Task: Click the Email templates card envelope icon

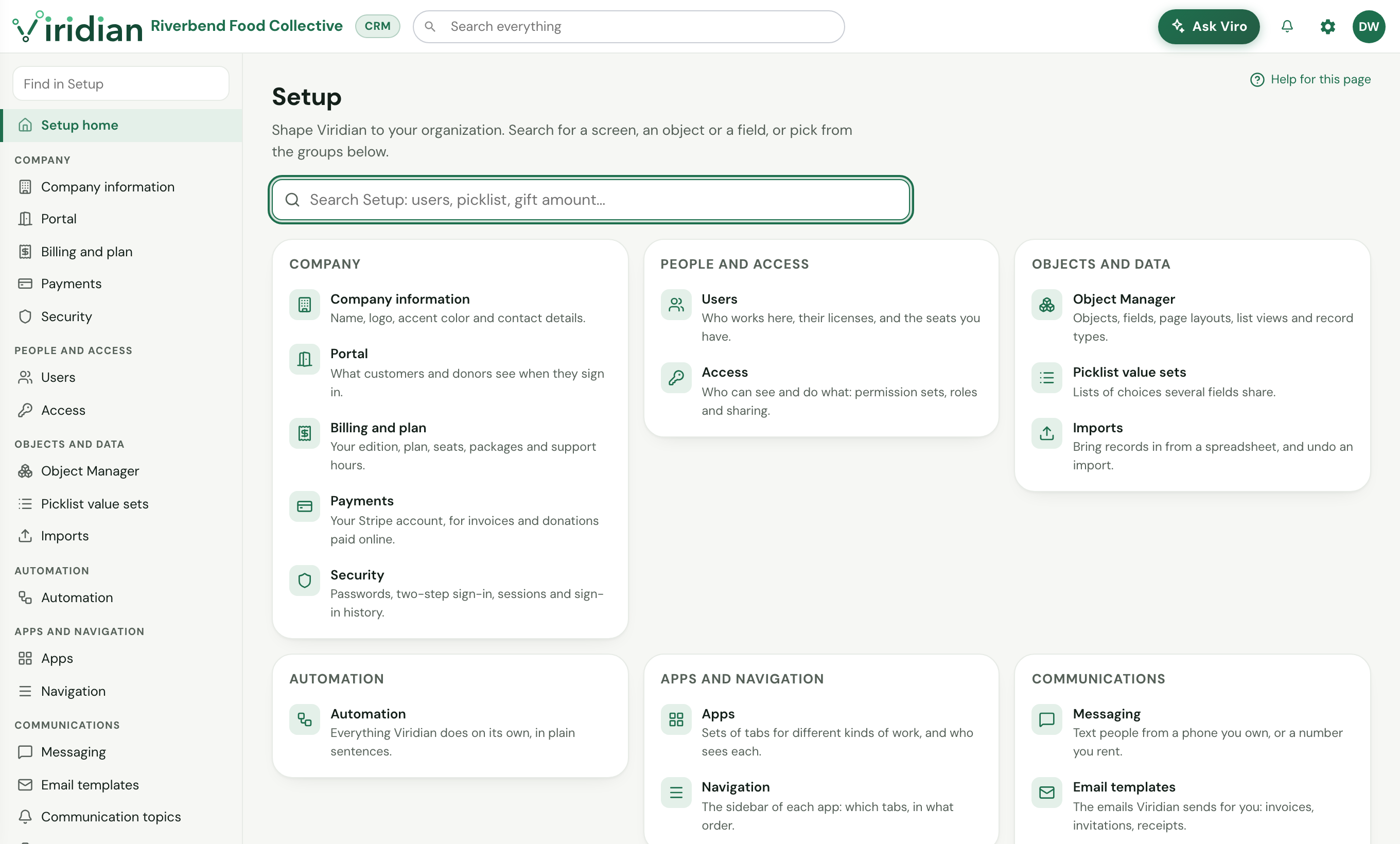Action: point(1046,793)
